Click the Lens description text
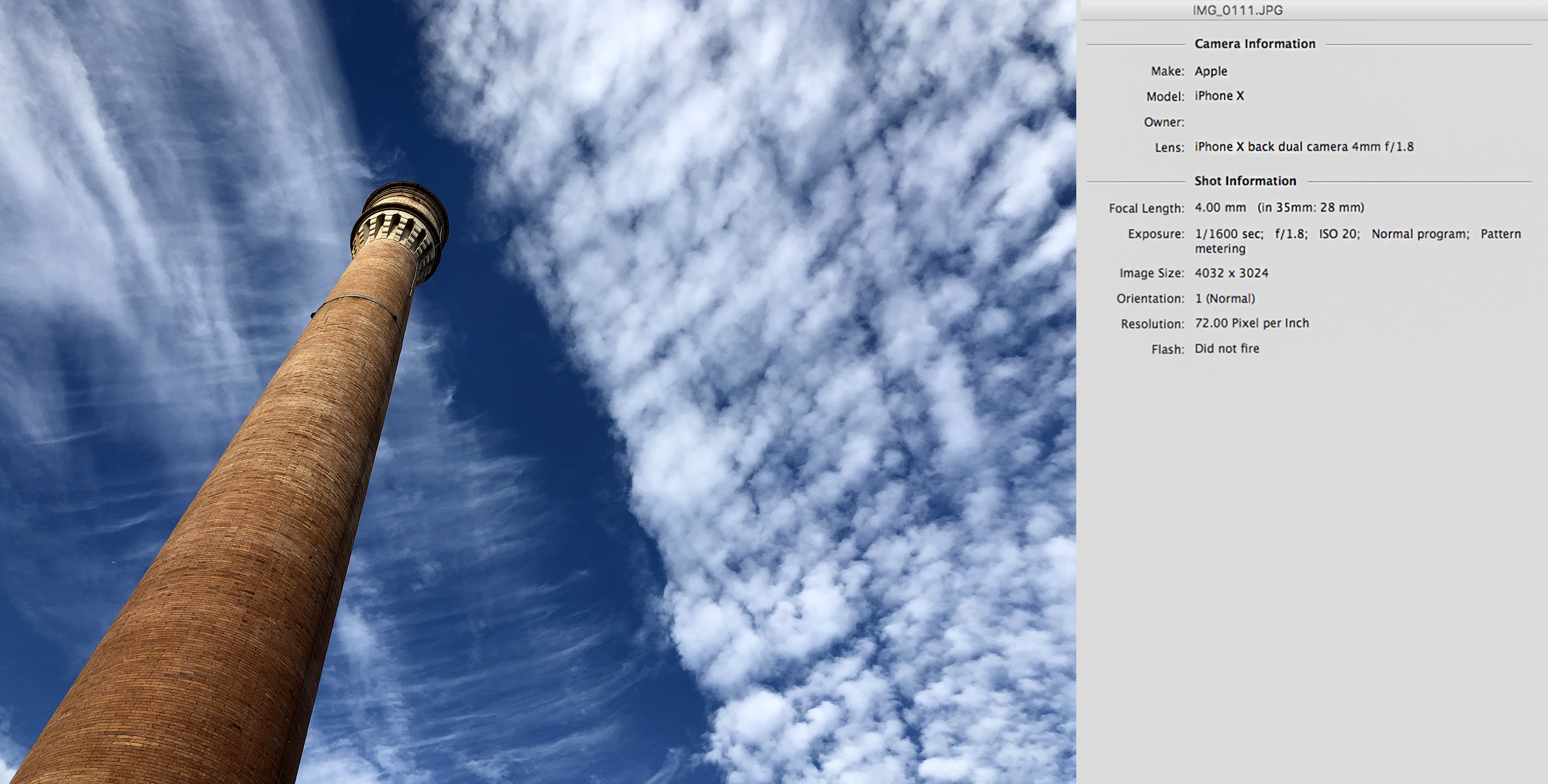Image resolution: width=1548 pixels, height=784 pixels. tap(1303, 147)
